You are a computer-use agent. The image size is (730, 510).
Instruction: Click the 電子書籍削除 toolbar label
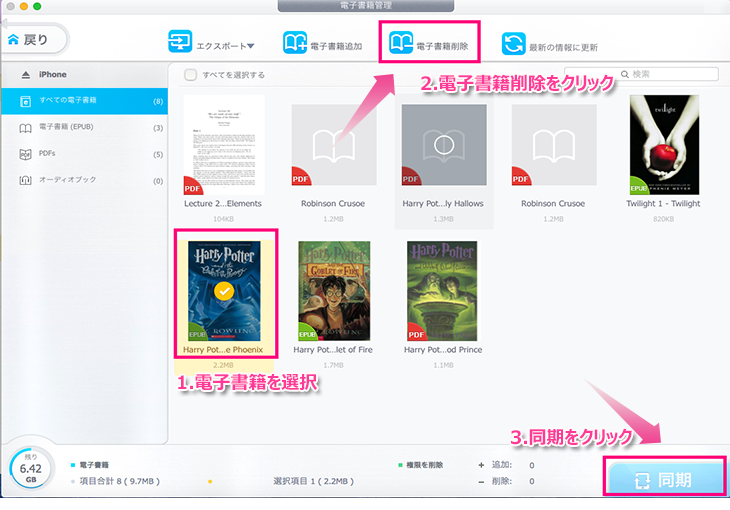pos(442,46)
